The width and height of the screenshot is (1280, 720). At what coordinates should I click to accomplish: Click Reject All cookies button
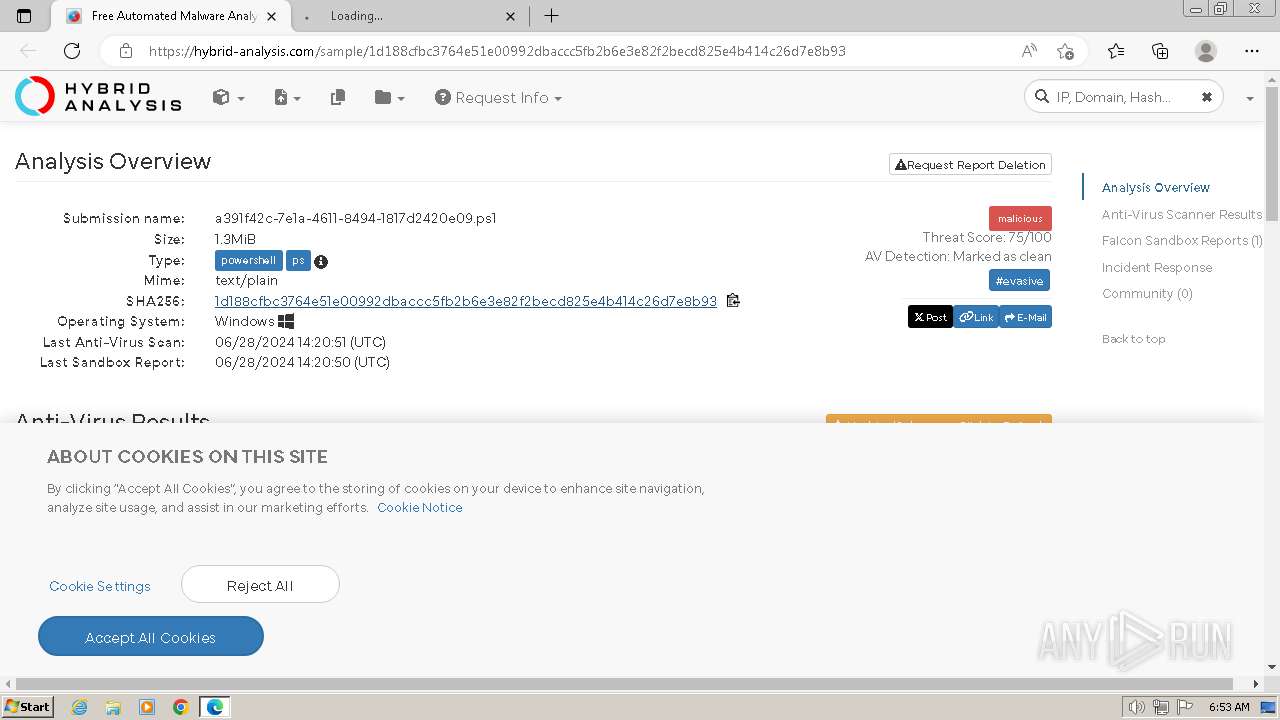(260, 585)
